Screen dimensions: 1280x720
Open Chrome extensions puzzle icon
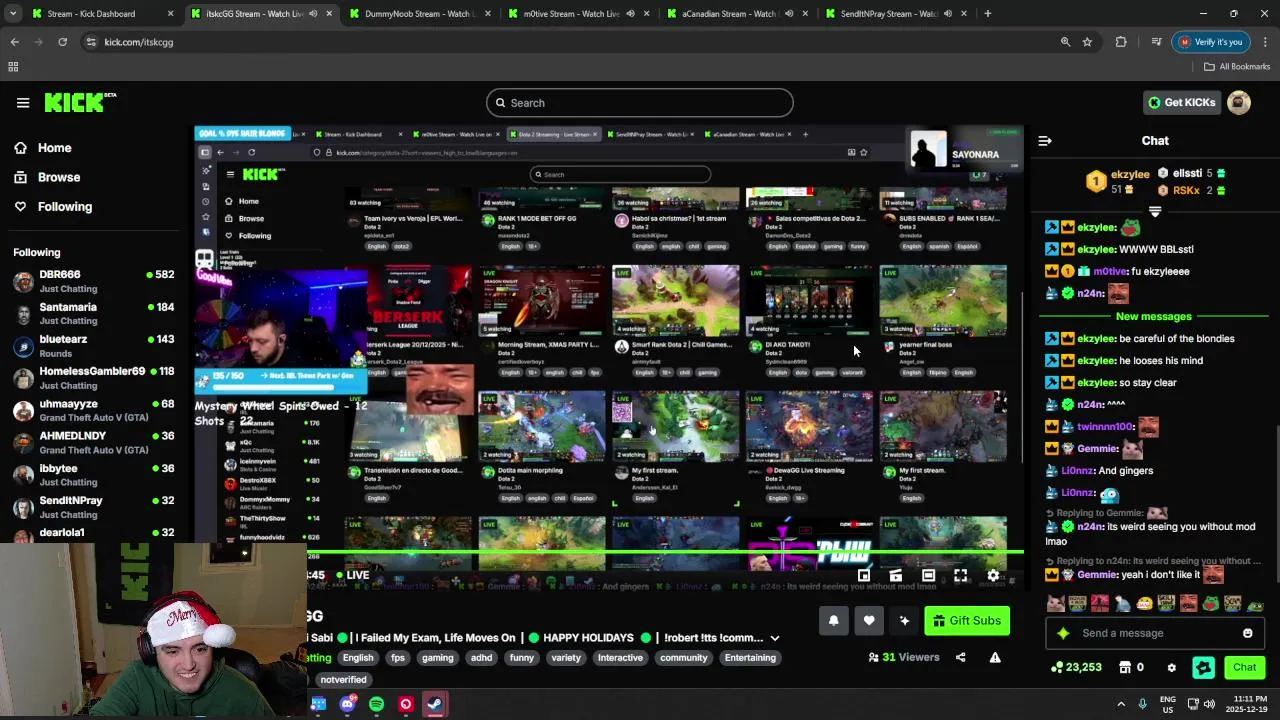click(1121, 42)
